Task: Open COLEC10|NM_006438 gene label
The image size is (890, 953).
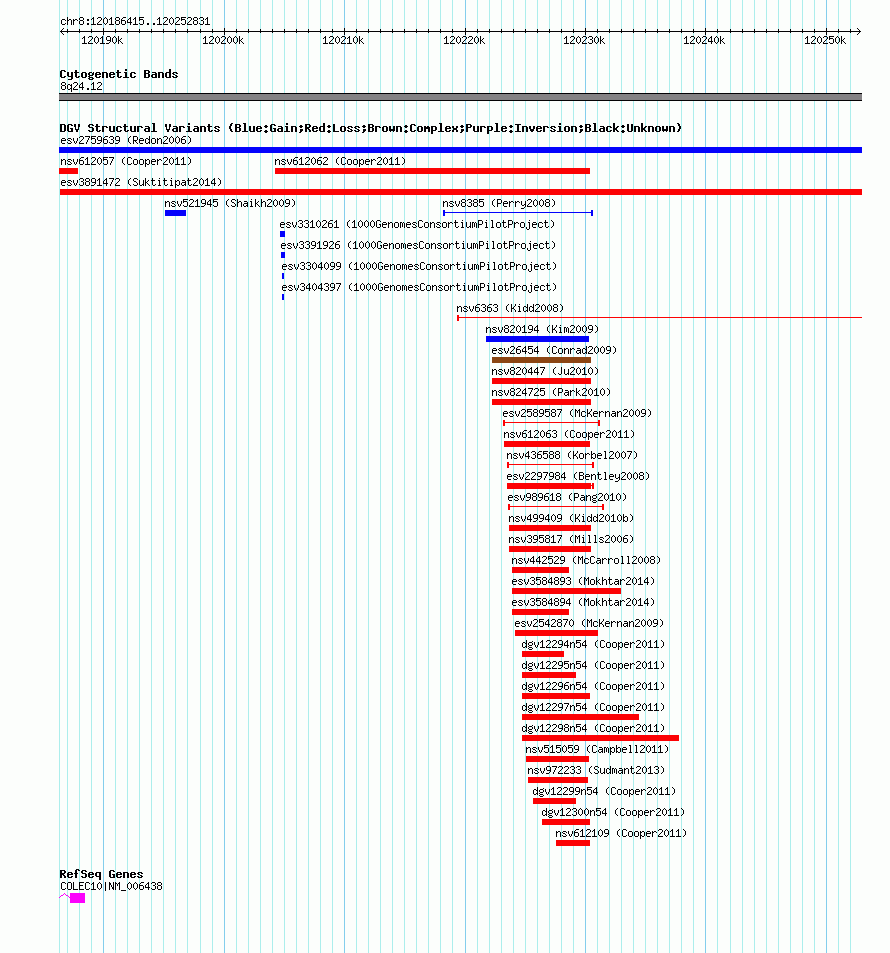Action: coord(111,887)
